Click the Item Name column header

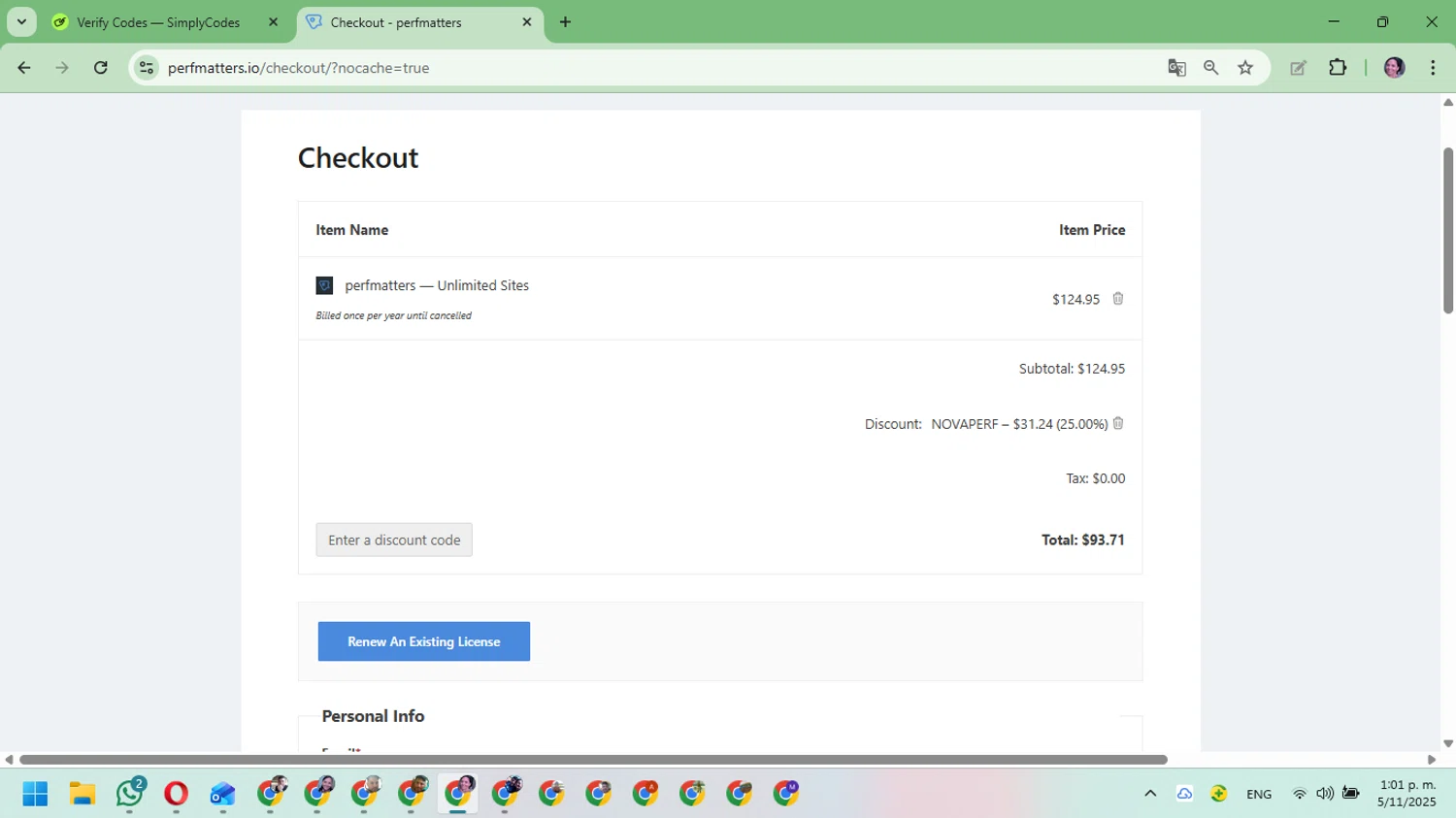tap(352, 230)
